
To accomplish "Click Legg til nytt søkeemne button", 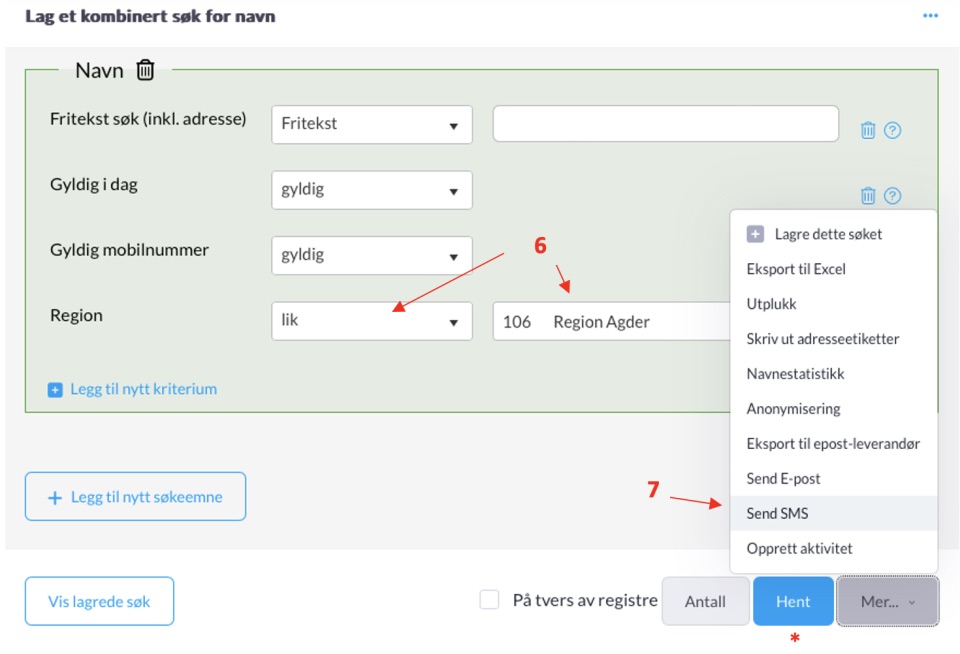I will [x=135, y=497].
